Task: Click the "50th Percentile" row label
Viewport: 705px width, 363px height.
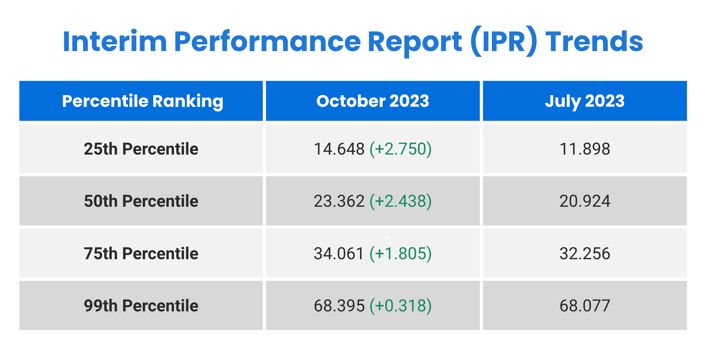Action: coord(141,201)
